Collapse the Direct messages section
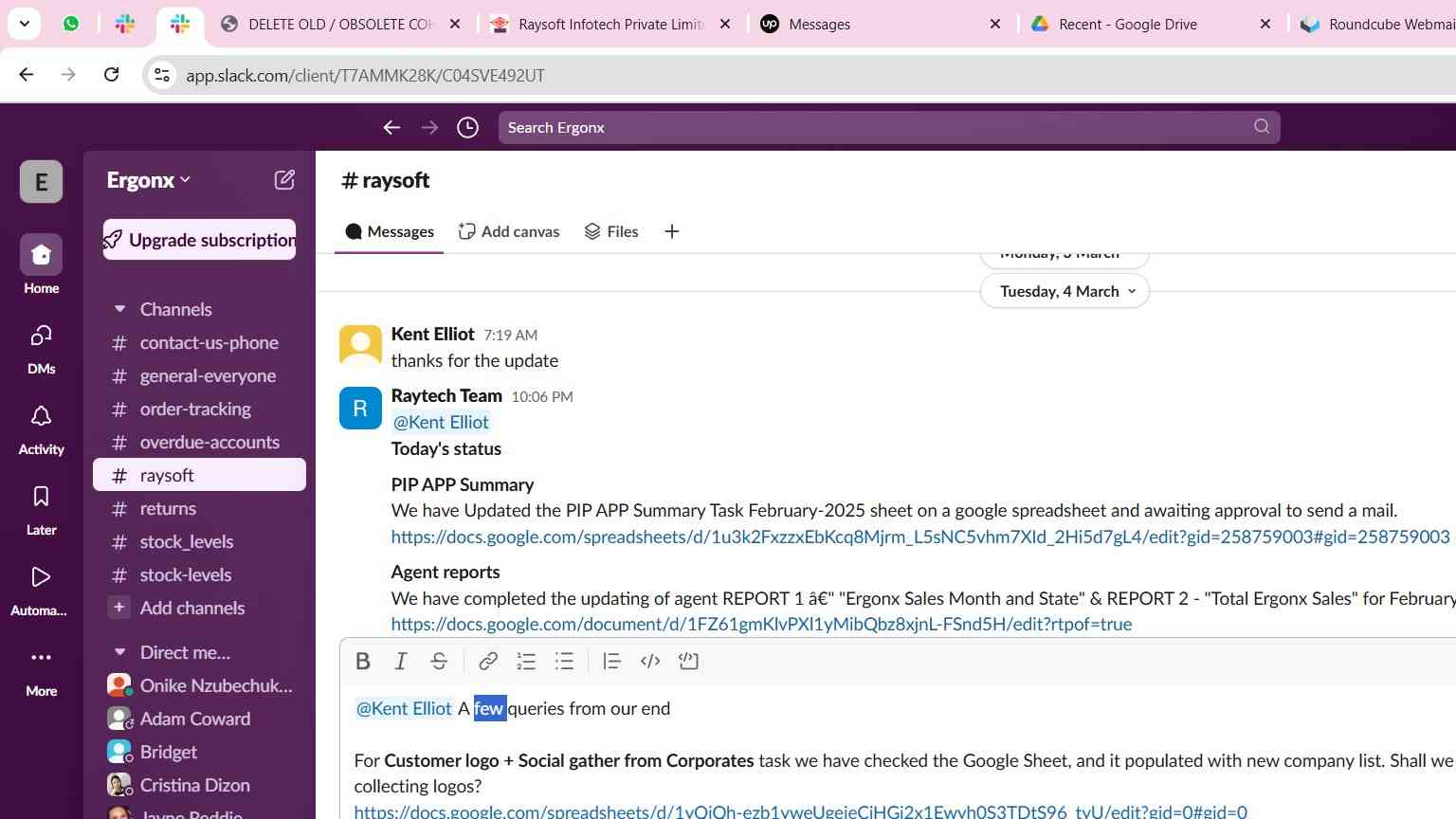The height and width of the screenshot is (819, 1456). pos(119,652)
